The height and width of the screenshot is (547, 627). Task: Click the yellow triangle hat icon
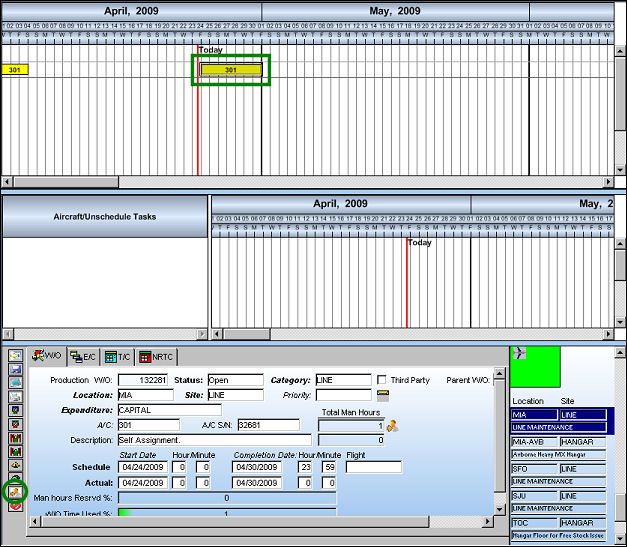click(x=15, y=465)
